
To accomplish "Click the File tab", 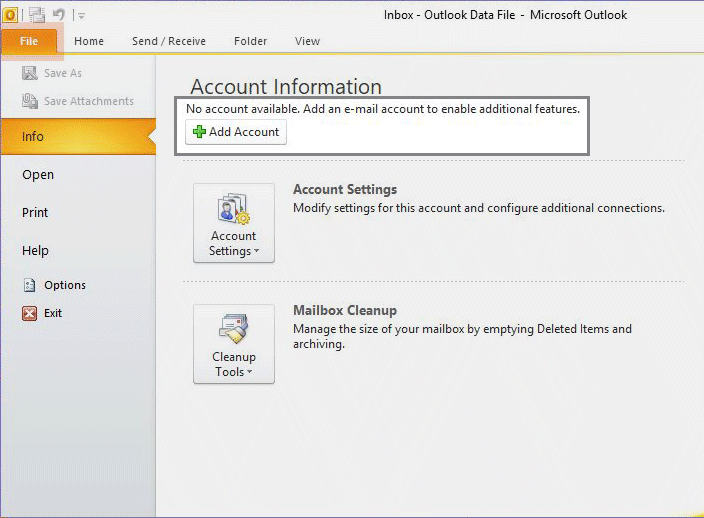I will [28, 41].
